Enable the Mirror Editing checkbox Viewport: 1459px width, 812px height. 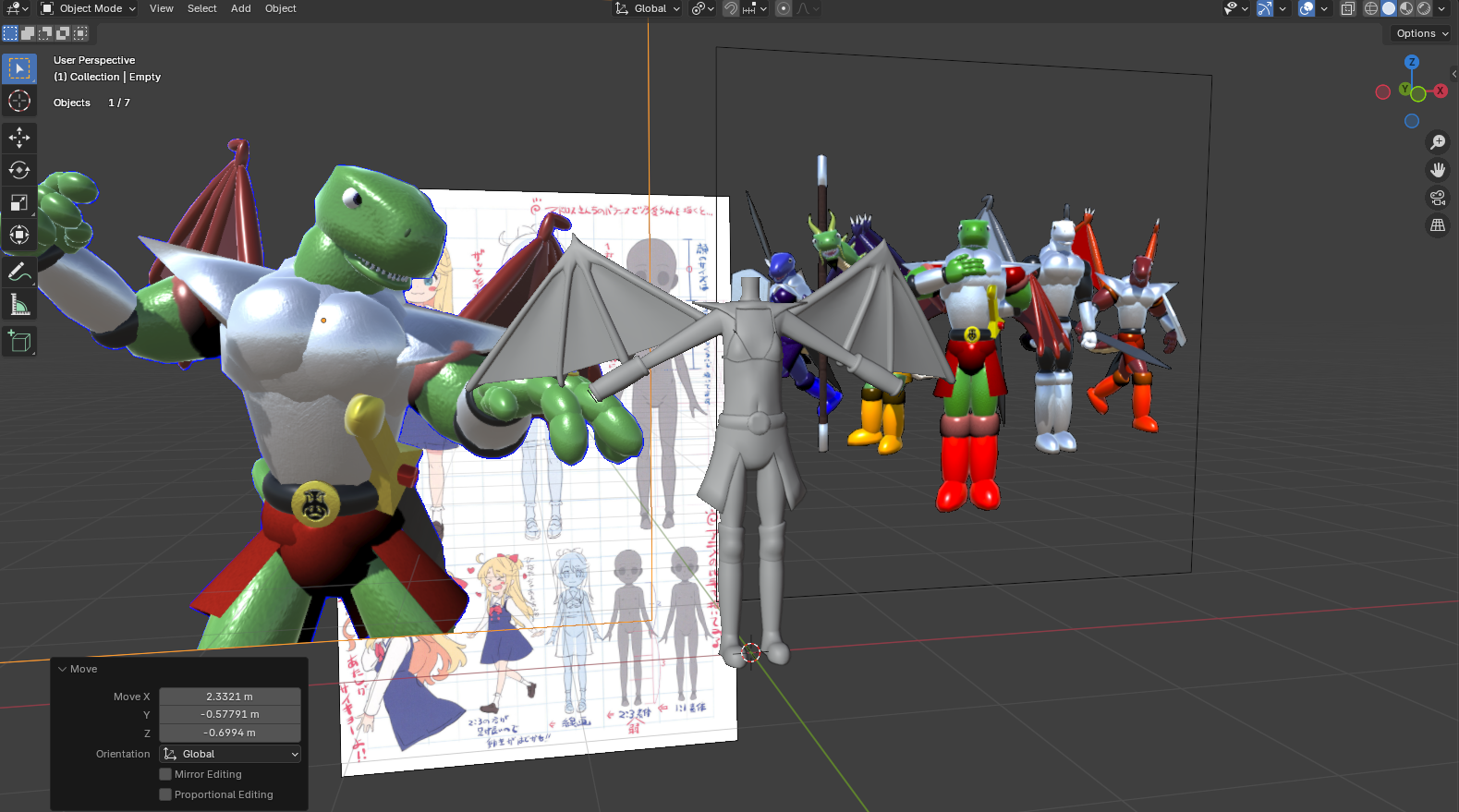click(165, 774)
